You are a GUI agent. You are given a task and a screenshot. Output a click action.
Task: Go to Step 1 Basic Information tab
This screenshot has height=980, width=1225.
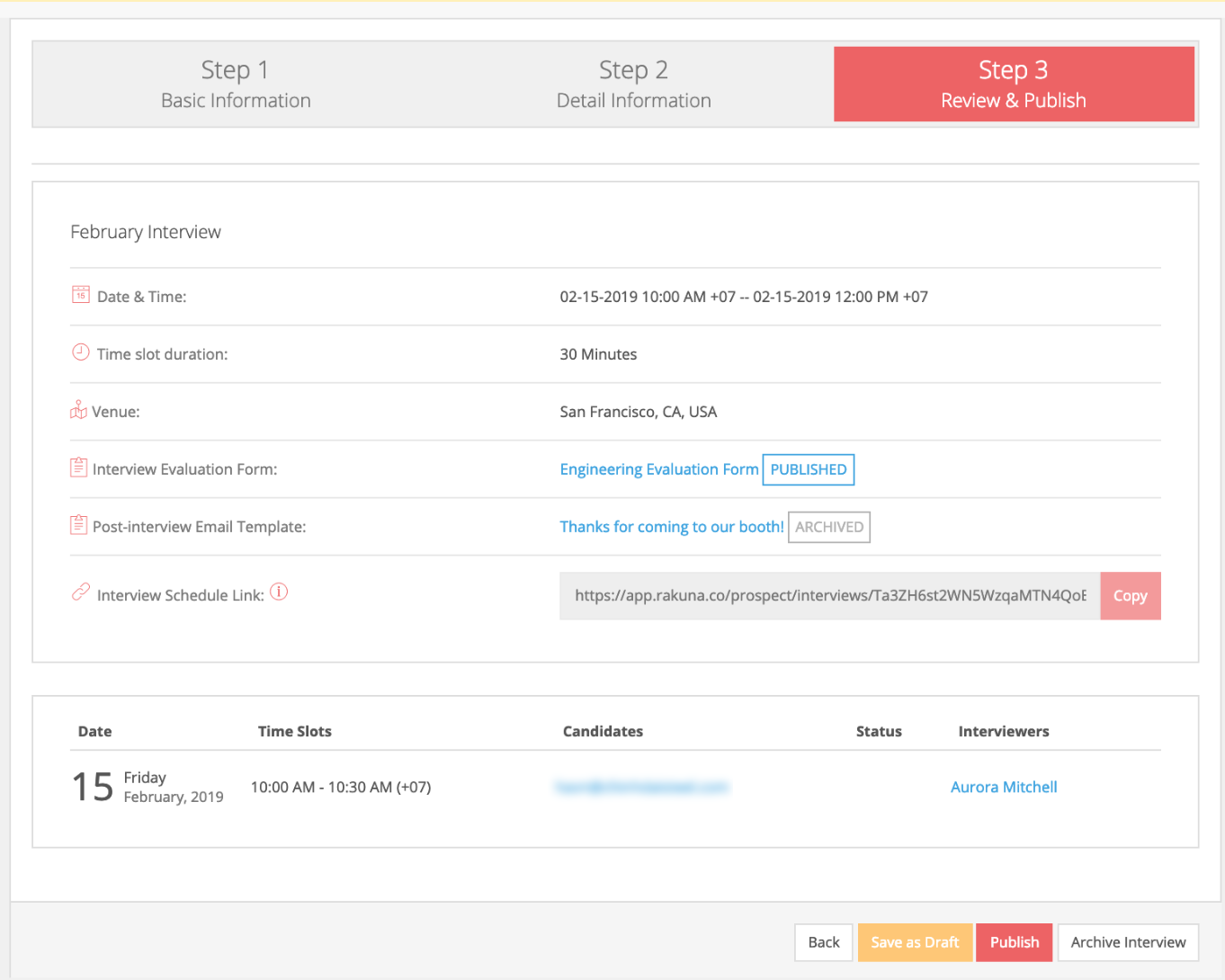236,85
